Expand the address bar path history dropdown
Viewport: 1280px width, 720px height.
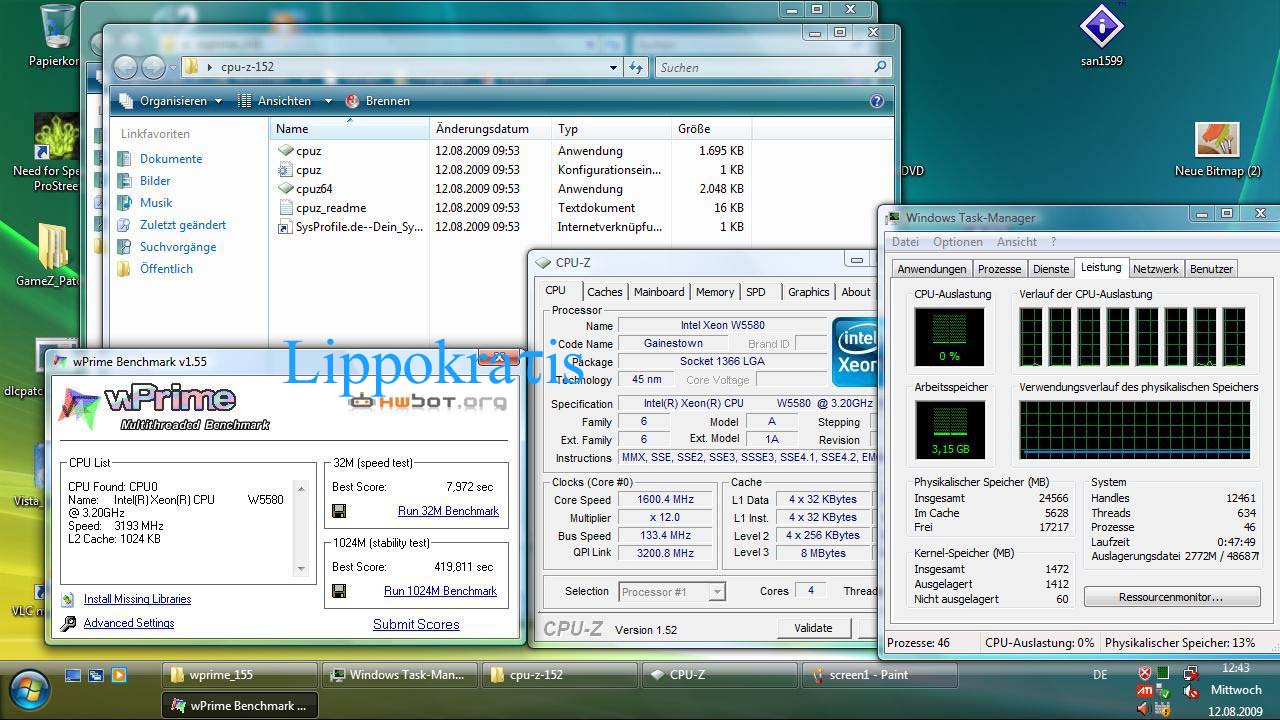[613, 67]
